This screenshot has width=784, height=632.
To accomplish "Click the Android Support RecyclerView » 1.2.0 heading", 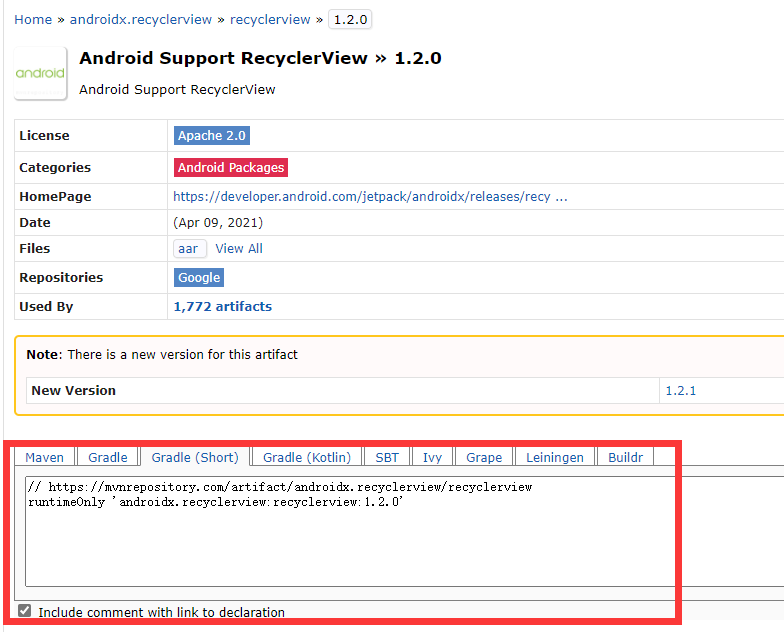I will pos(260,58).
